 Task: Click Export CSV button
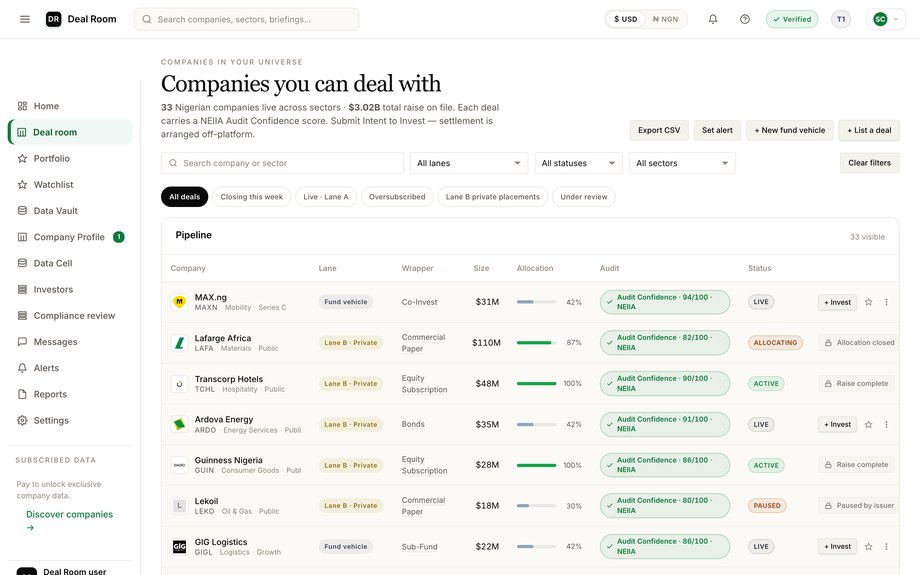coord(659,130)
